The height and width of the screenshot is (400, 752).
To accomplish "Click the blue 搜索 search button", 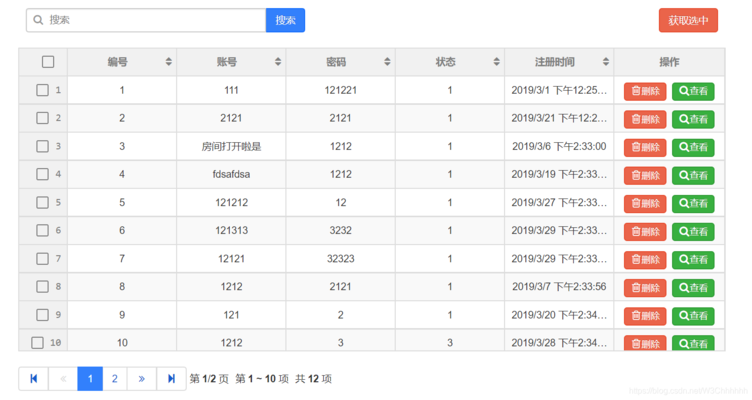I will [285, 20].
